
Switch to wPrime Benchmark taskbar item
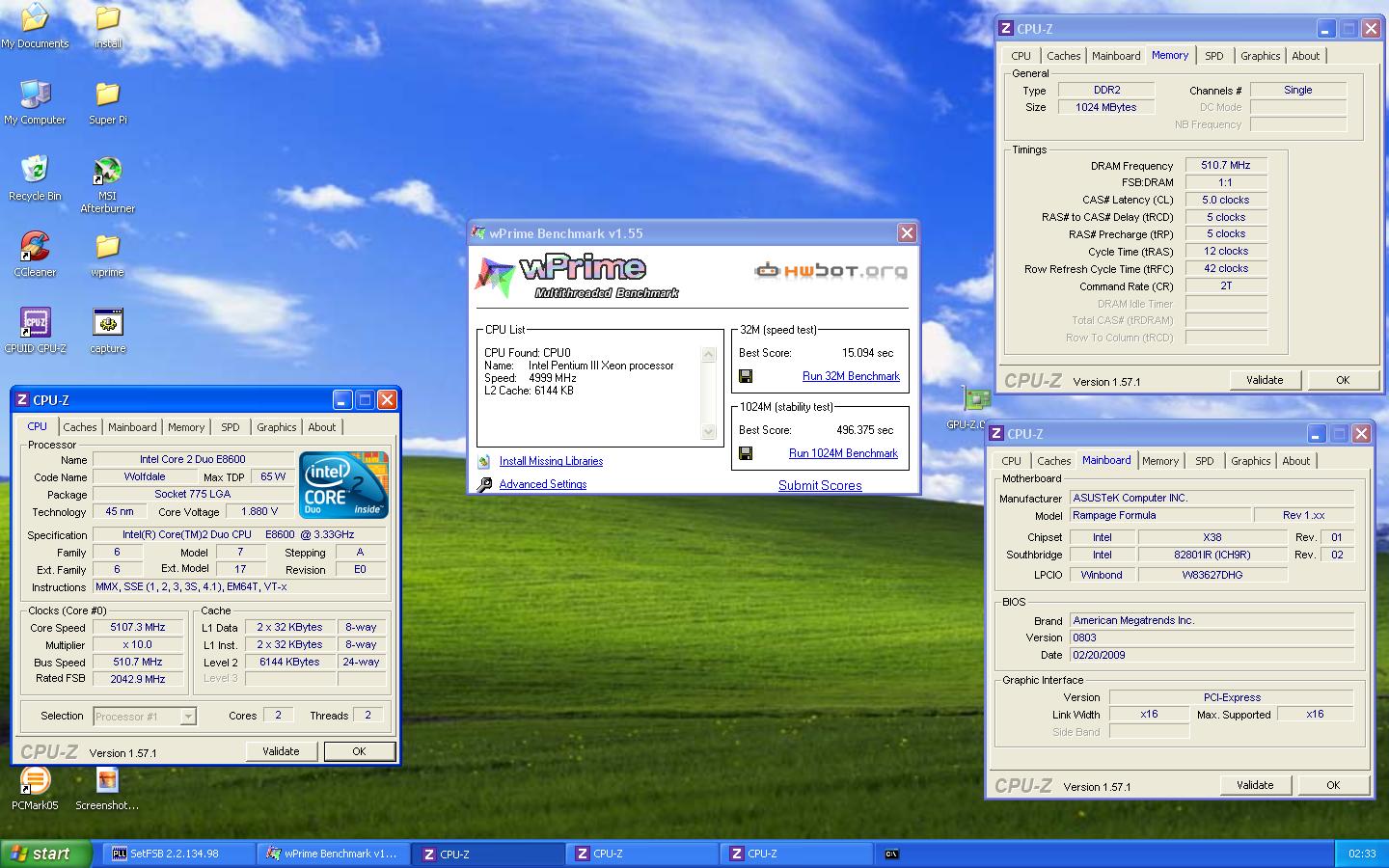click(335, 854)
